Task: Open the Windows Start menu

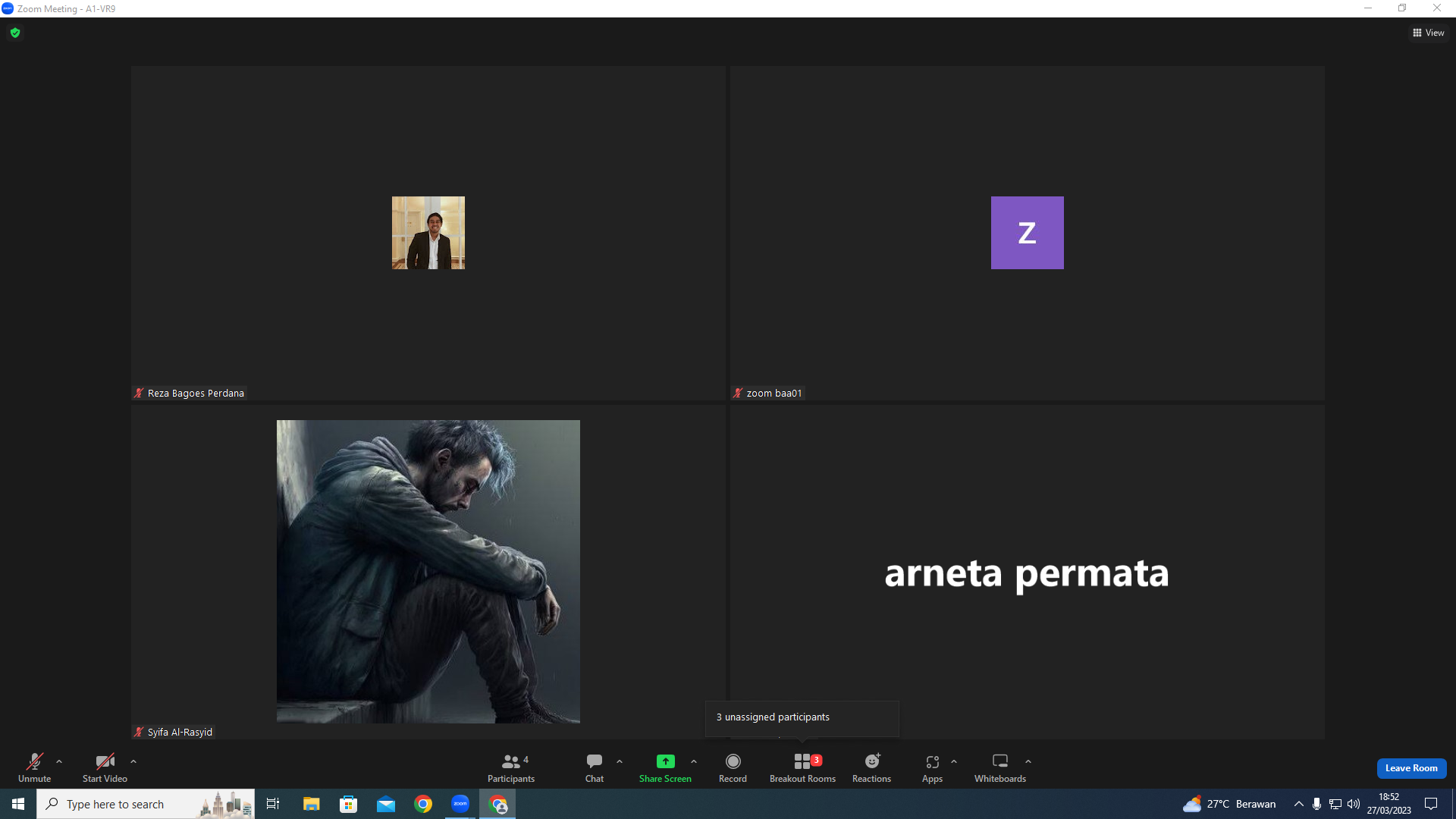Action: [18, 804]
